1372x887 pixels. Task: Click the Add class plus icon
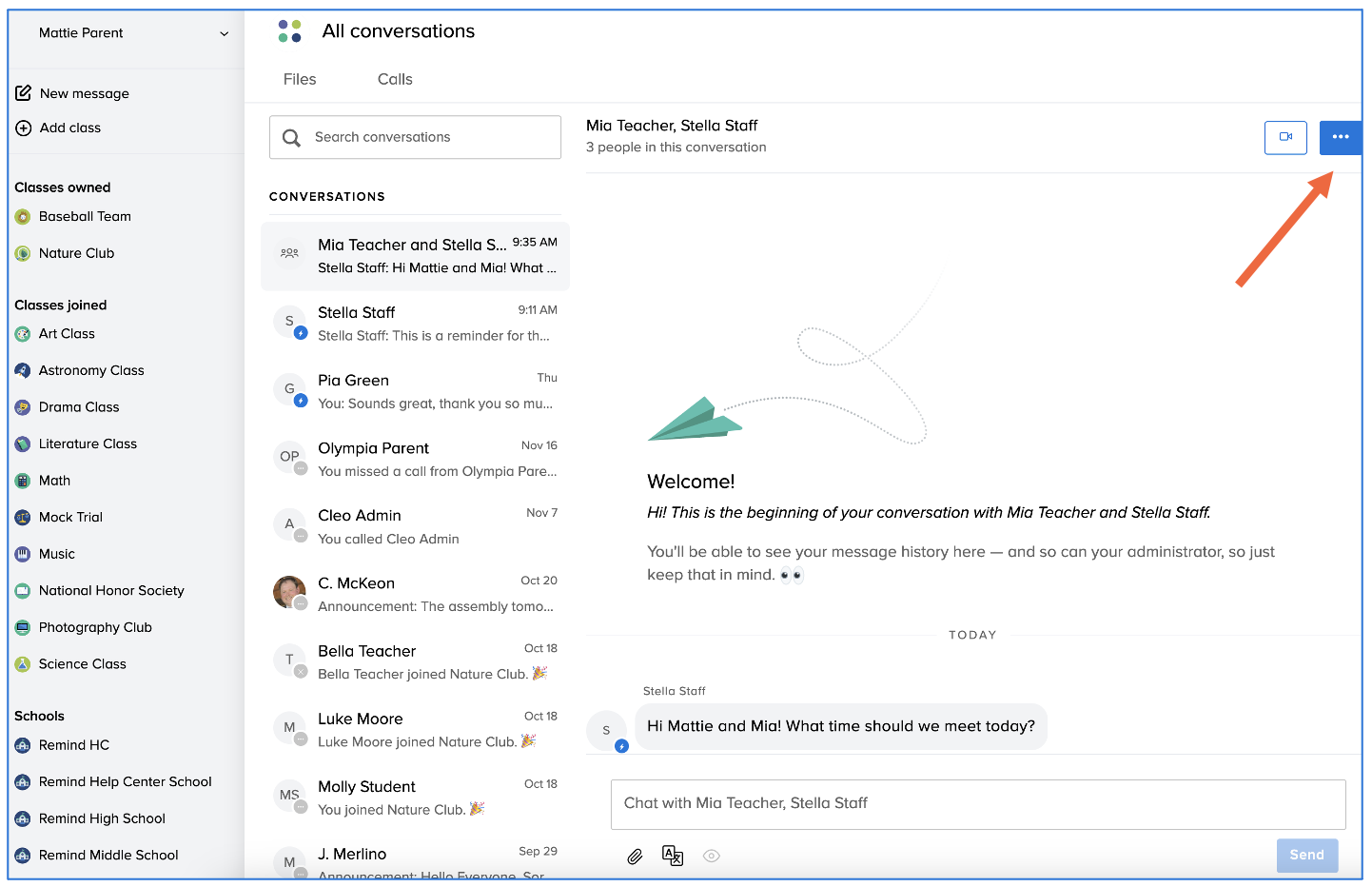[x=24, y=128]
